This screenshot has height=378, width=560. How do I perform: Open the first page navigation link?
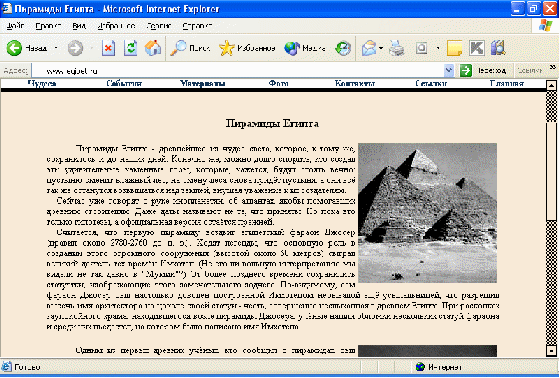42,84
